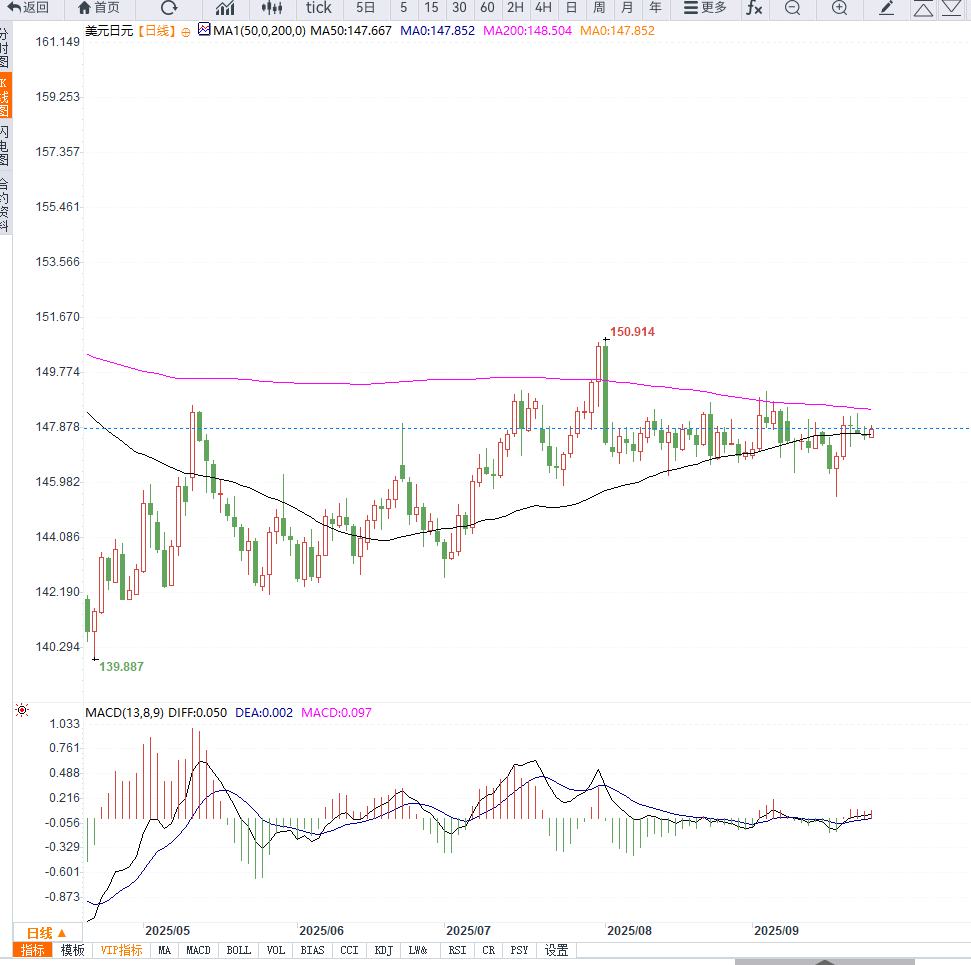Screen dimensions: 971x965
Task: Click the 返回 back arrow button
Action: coord(28,7)
